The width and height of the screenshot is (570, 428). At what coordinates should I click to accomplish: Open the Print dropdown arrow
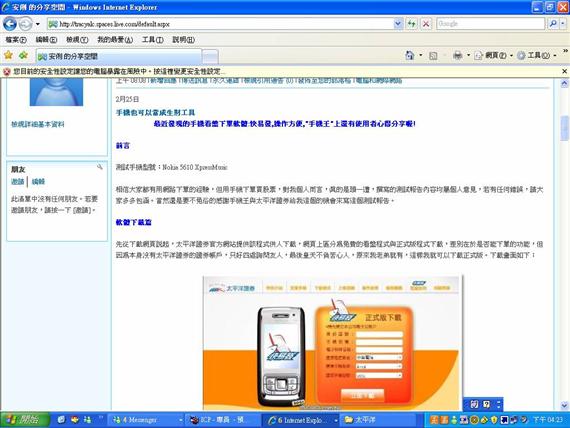pos(468,55)
